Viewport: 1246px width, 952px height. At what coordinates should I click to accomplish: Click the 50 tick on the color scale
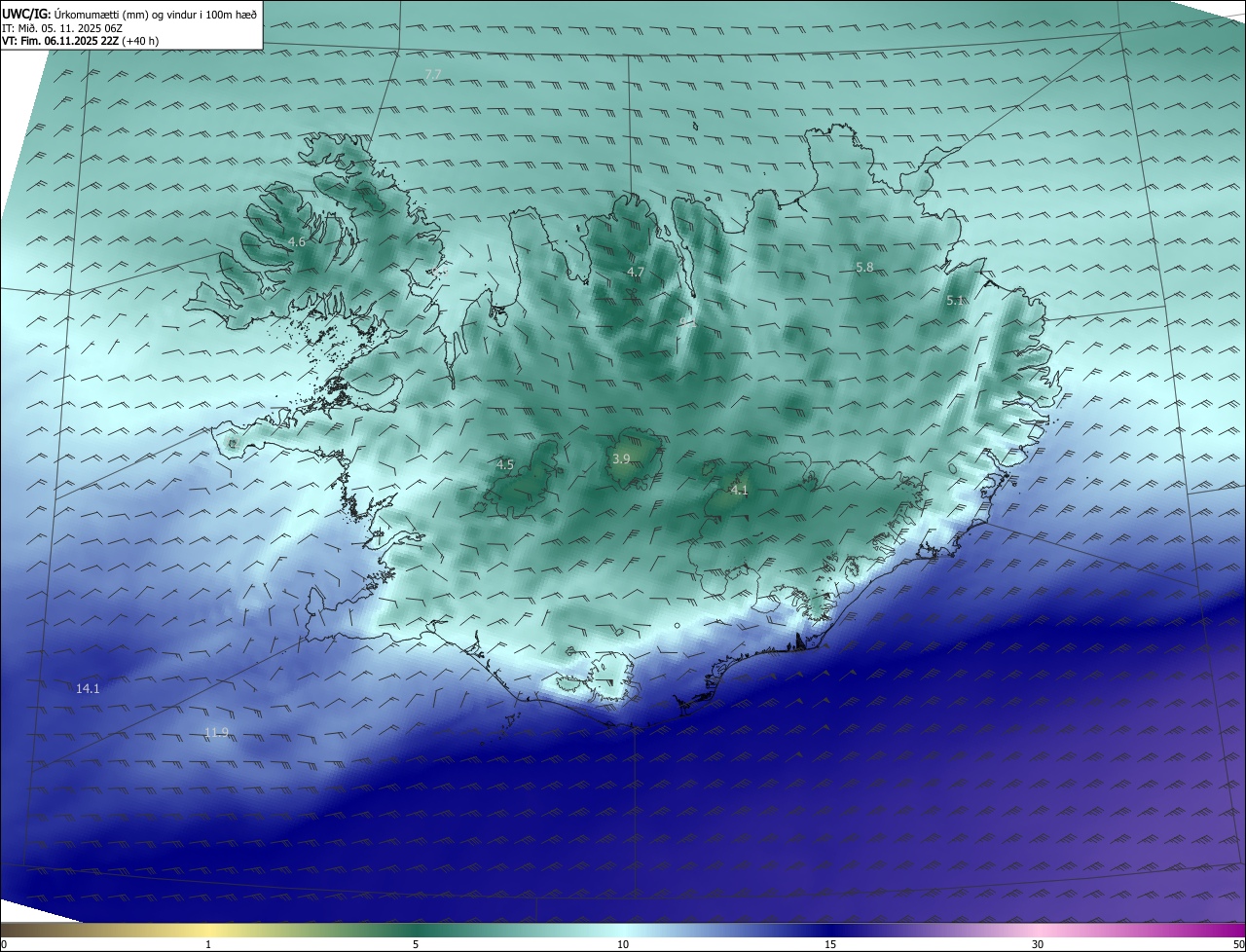coord(1238,944)
